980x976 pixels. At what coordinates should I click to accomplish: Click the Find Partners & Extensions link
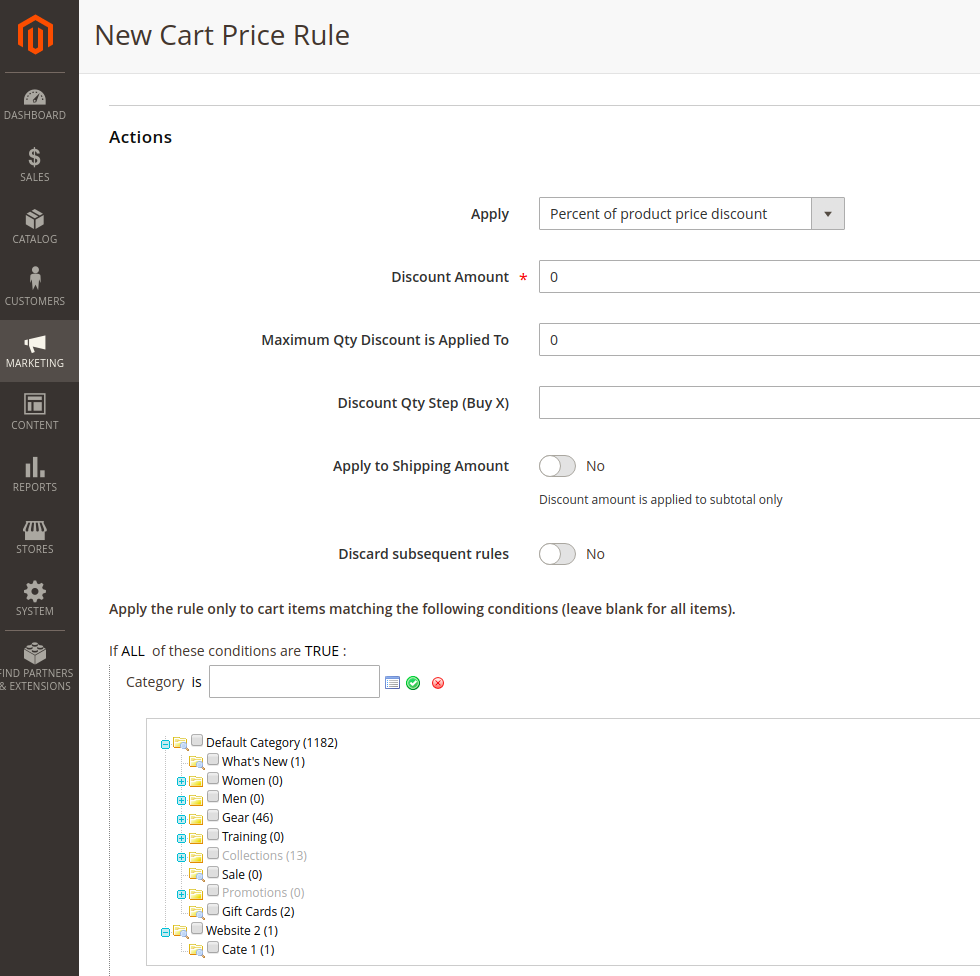click(x=36, y=665)
